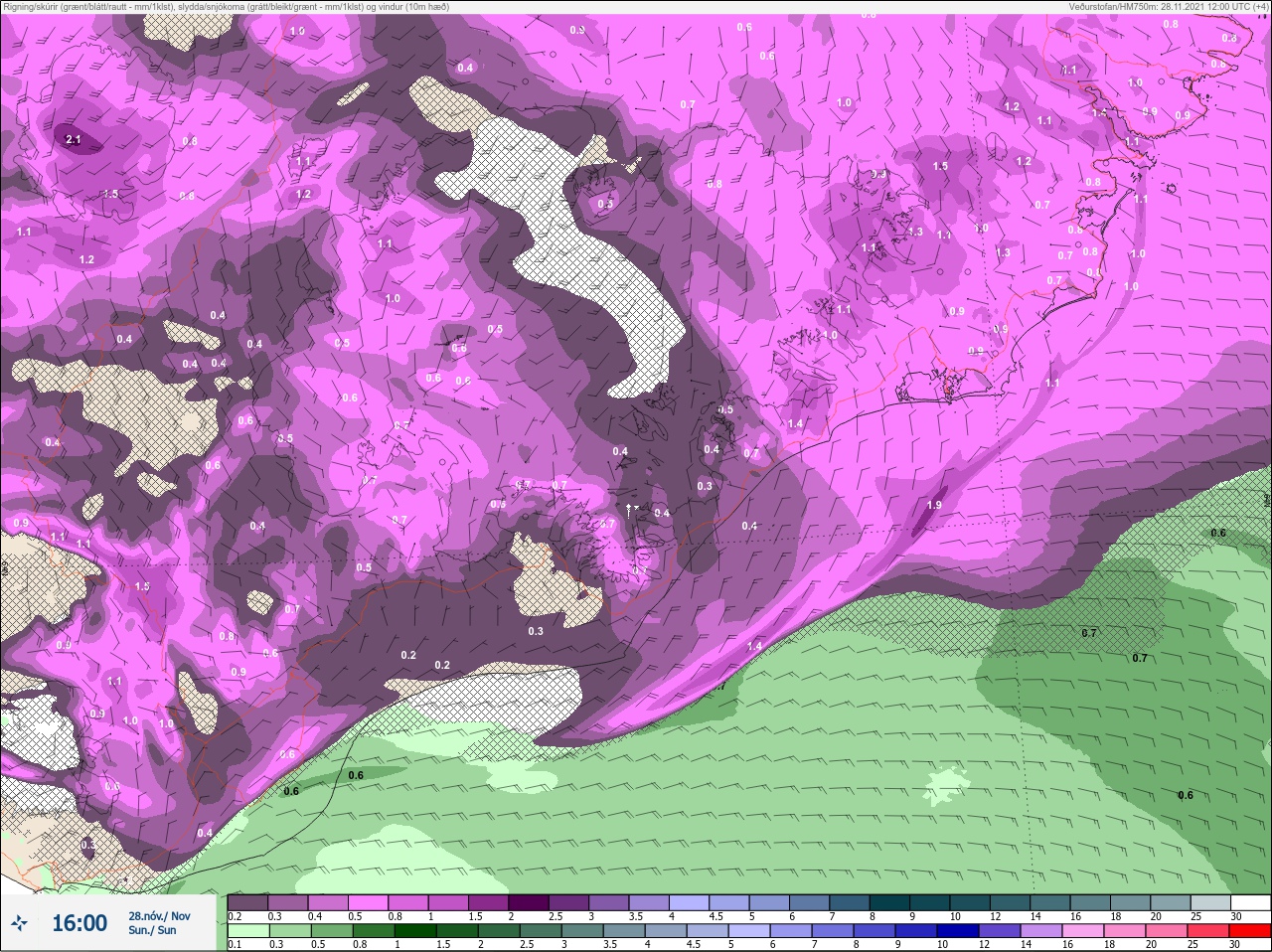1272x952 pixels.
Task: Click the '0.1' label on the rain scale
Action: pos(234,944)
